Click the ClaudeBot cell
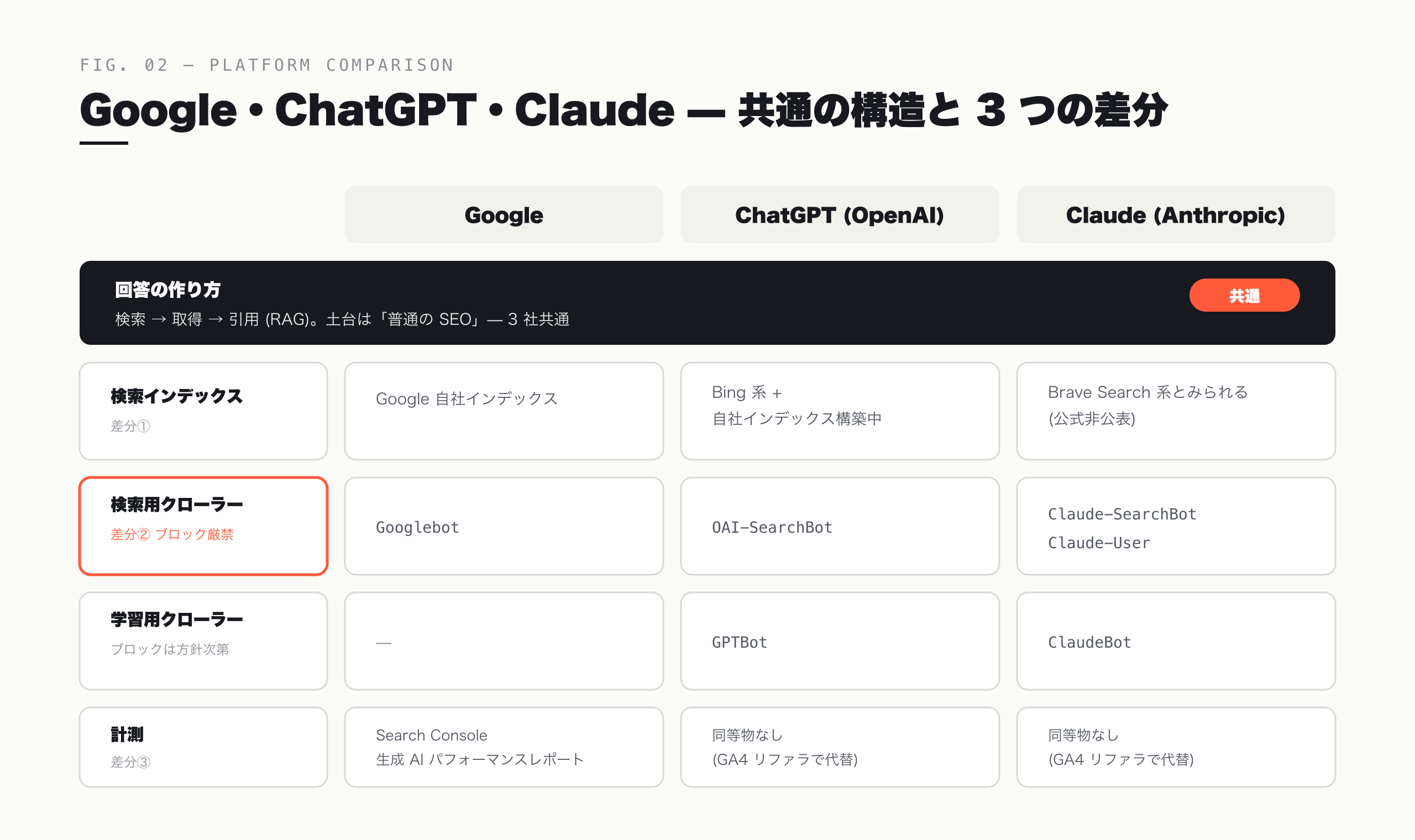 pos(1176,641)
